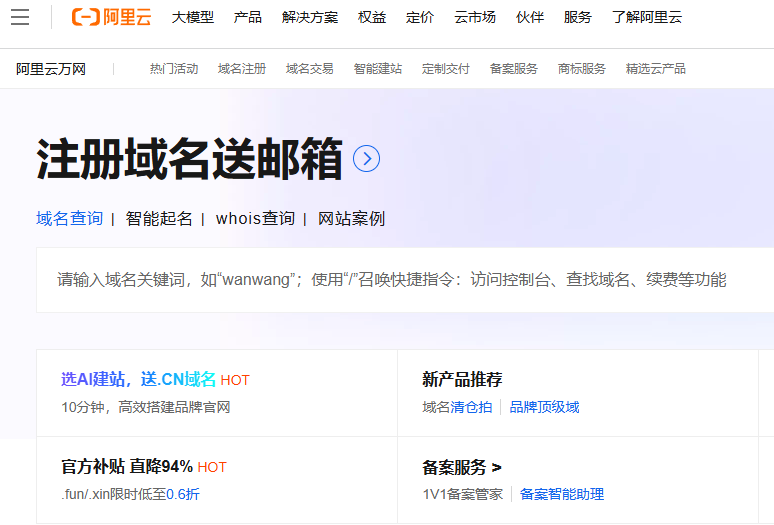Go to 备案服务 in sub navigation
774x525 pixels.
point(514,69)
